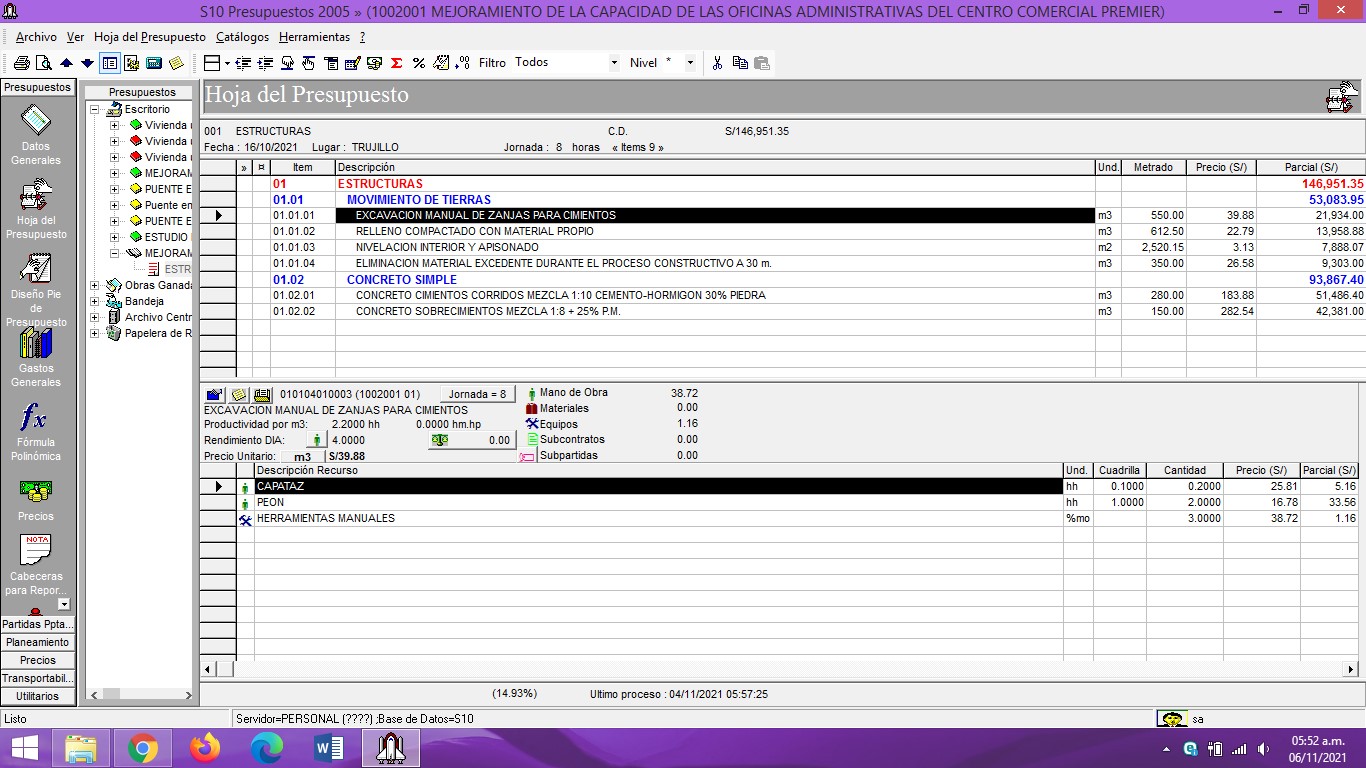Select RELLENO COMPACTADO CON MATERIAL PROPIO row

click(x=715, y=231)
